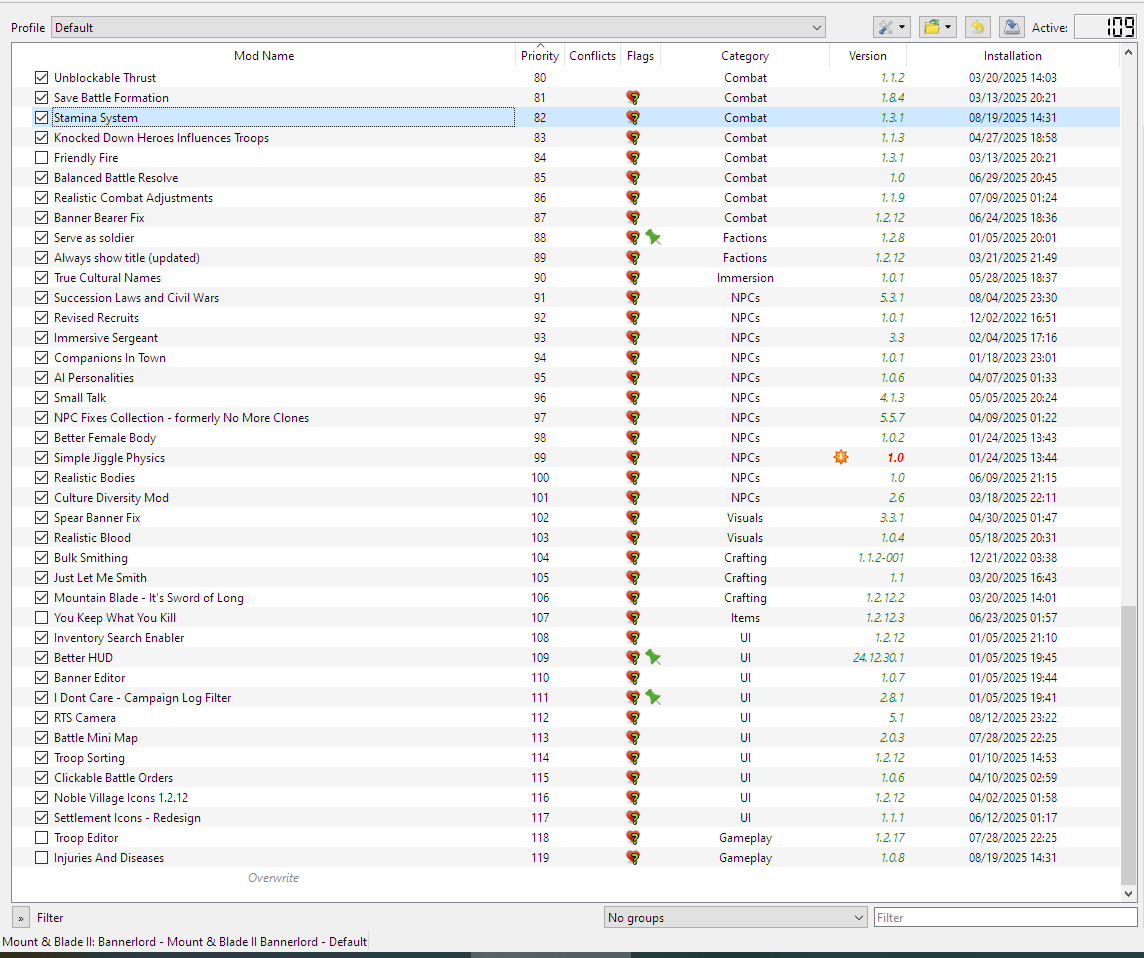The image size is (1144, 958).
Task: Click heart flag icon on Settlement Icons - Redesign row
Action: [633, 818]
